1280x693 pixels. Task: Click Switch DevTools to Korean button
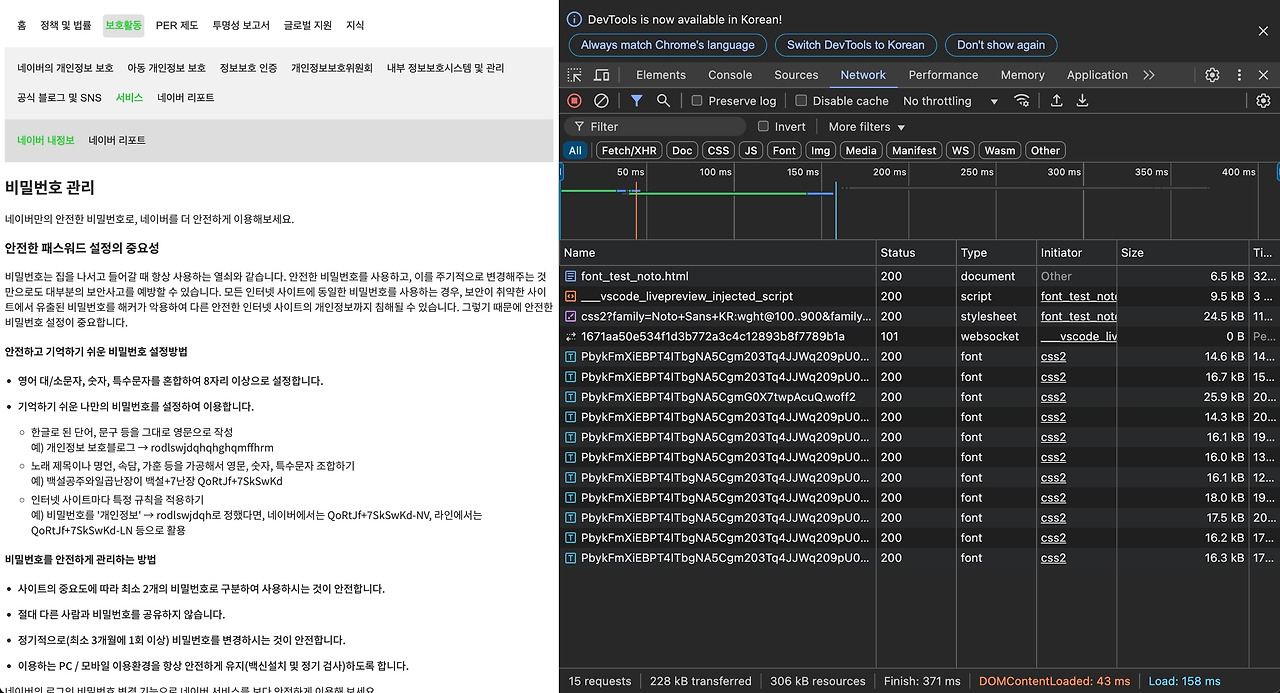tap(856, 45)
